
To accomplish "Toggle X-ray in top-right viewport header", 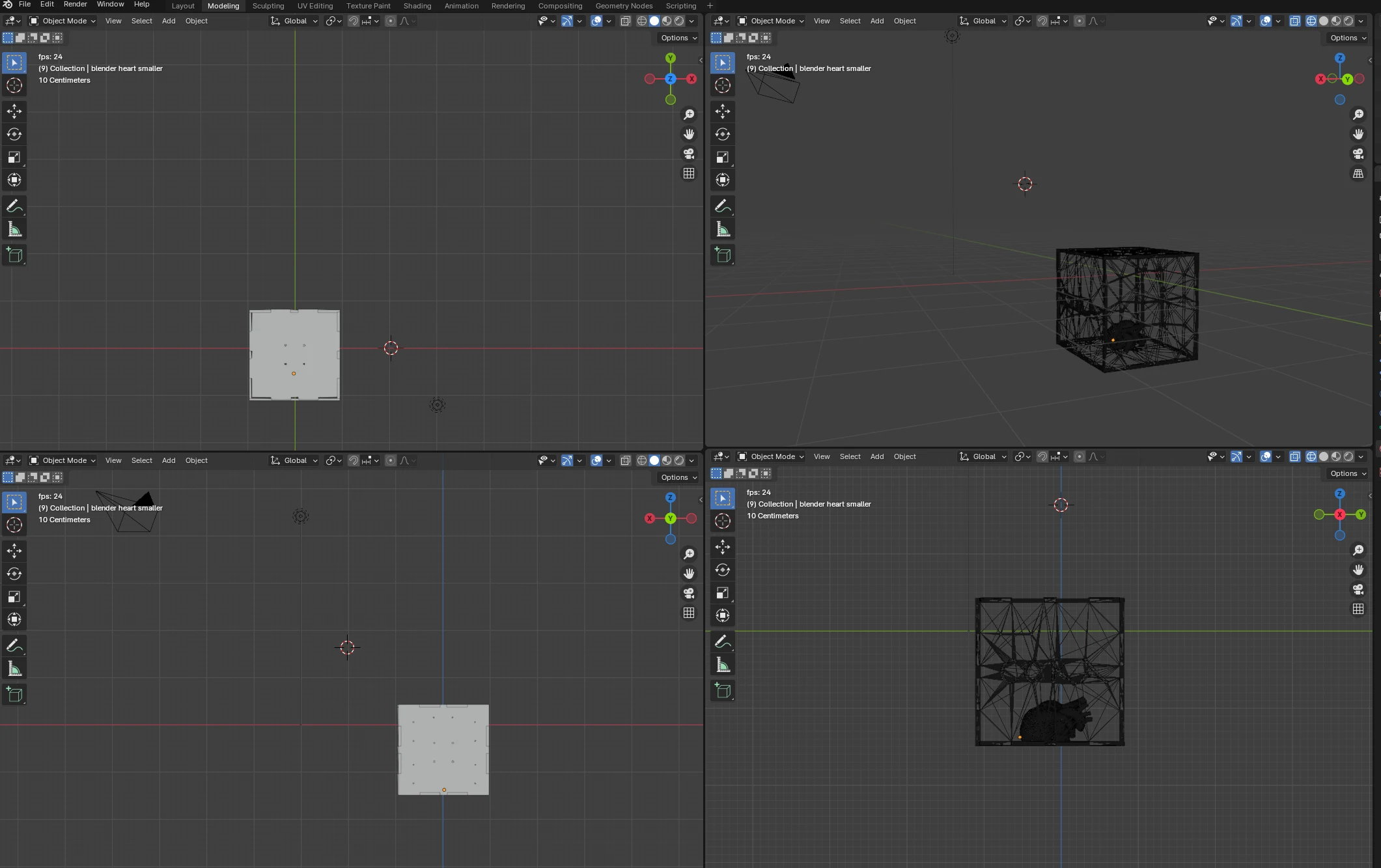I will click(1294, 21).
